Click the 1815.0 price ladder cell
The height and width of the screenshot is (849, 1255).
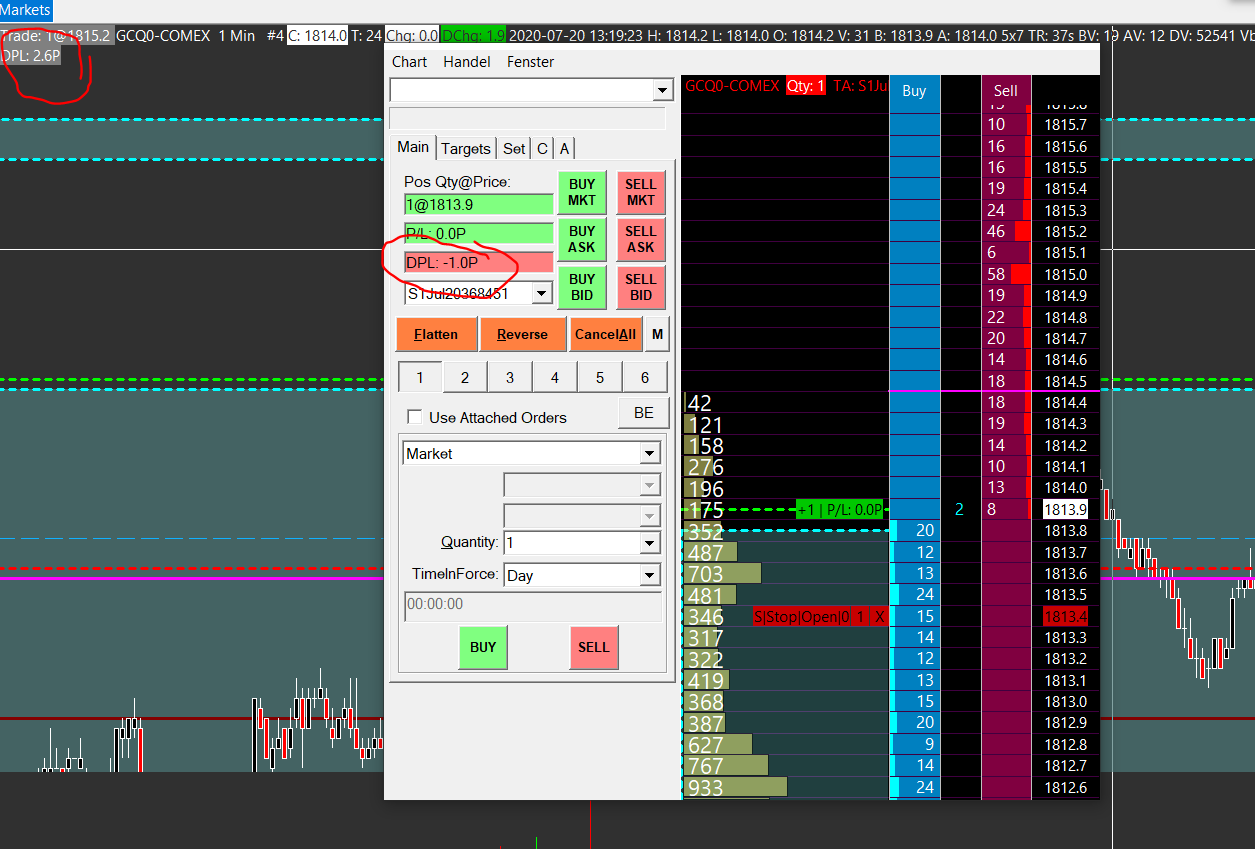pyautogui.click(x=1065, y=274)
